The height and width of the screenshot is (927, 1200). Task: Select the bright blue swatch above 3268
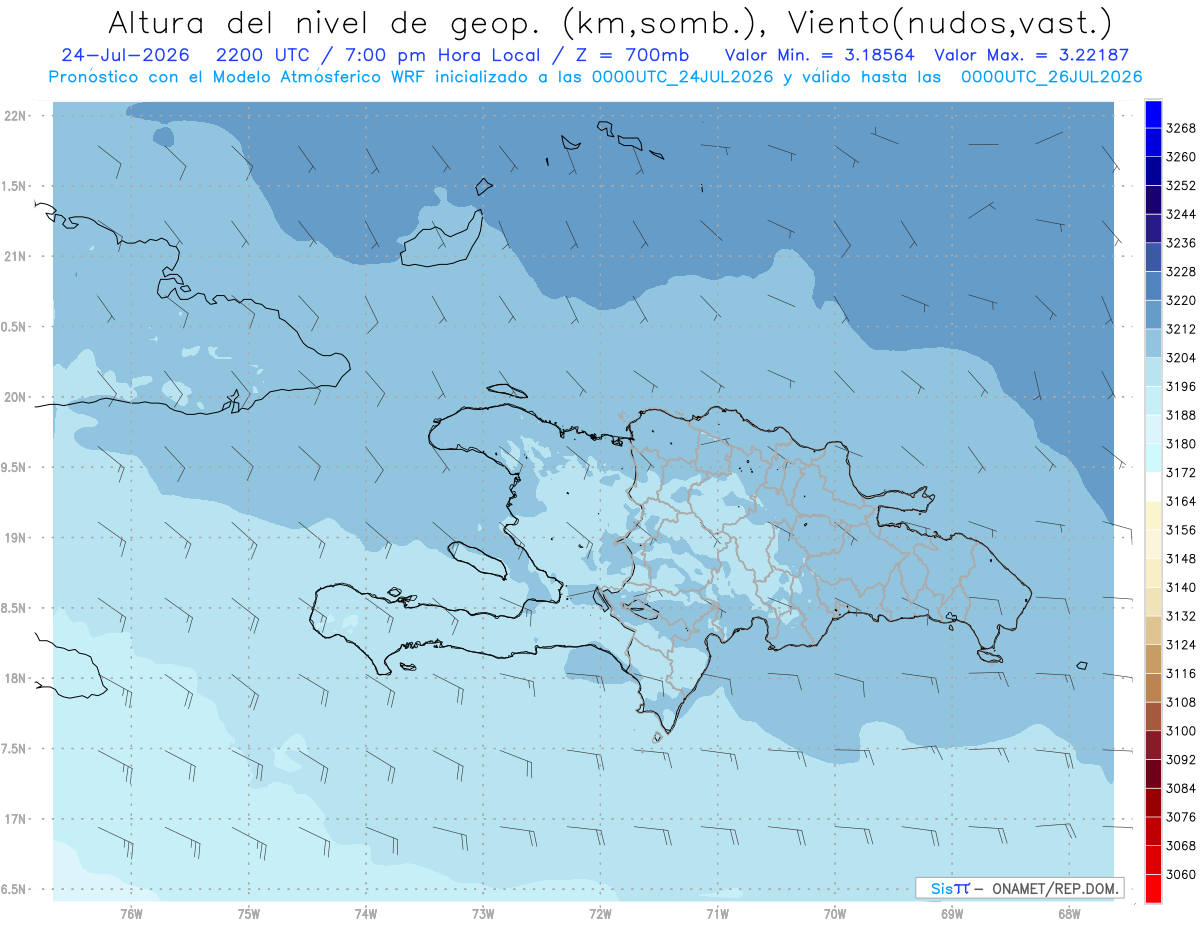(1153, 113)
